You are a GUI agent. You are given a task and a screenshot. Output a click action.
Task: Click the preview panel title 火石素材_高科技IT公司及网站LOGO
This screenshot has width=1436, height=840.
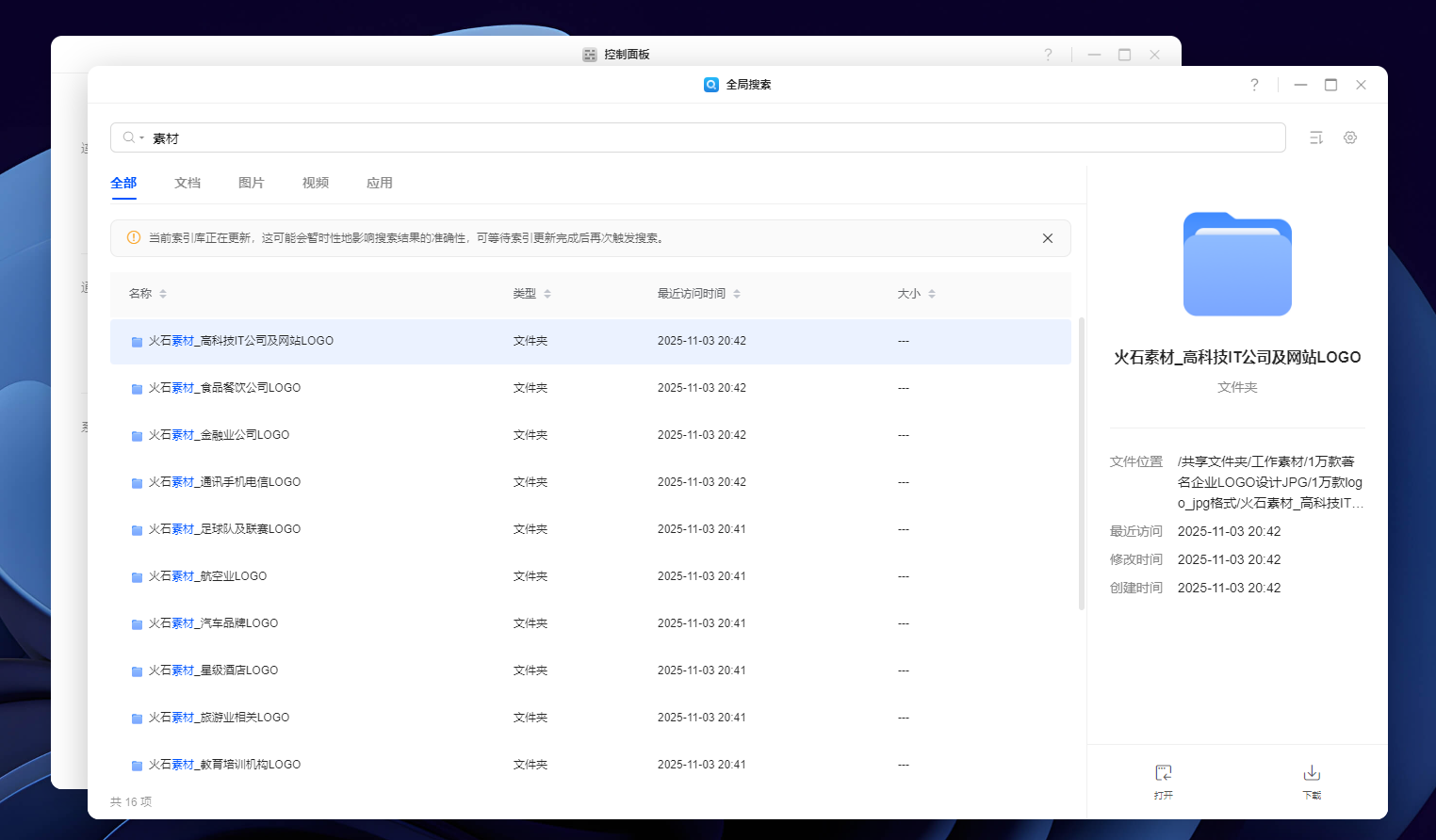[x=1237, y=357]
